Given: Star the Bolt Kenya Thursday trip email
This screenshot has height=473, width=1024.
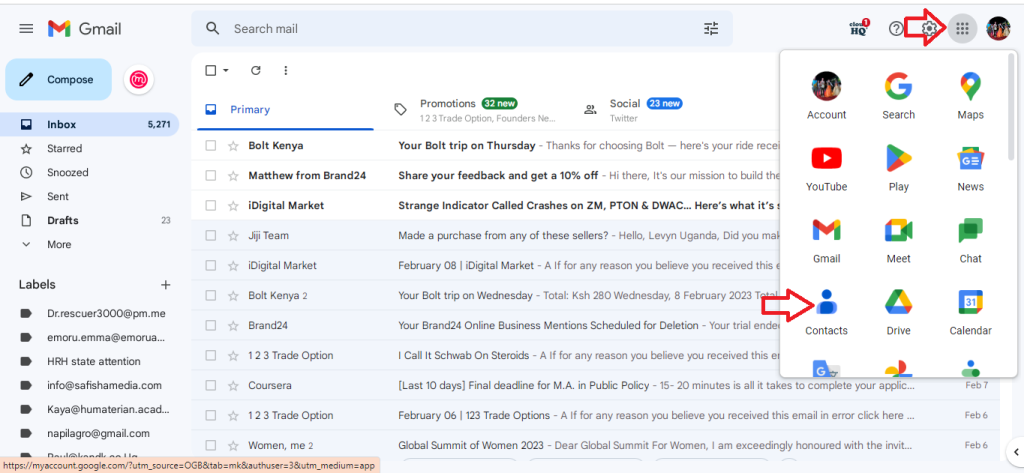Looking at the screenshot, I should [233, 146].
